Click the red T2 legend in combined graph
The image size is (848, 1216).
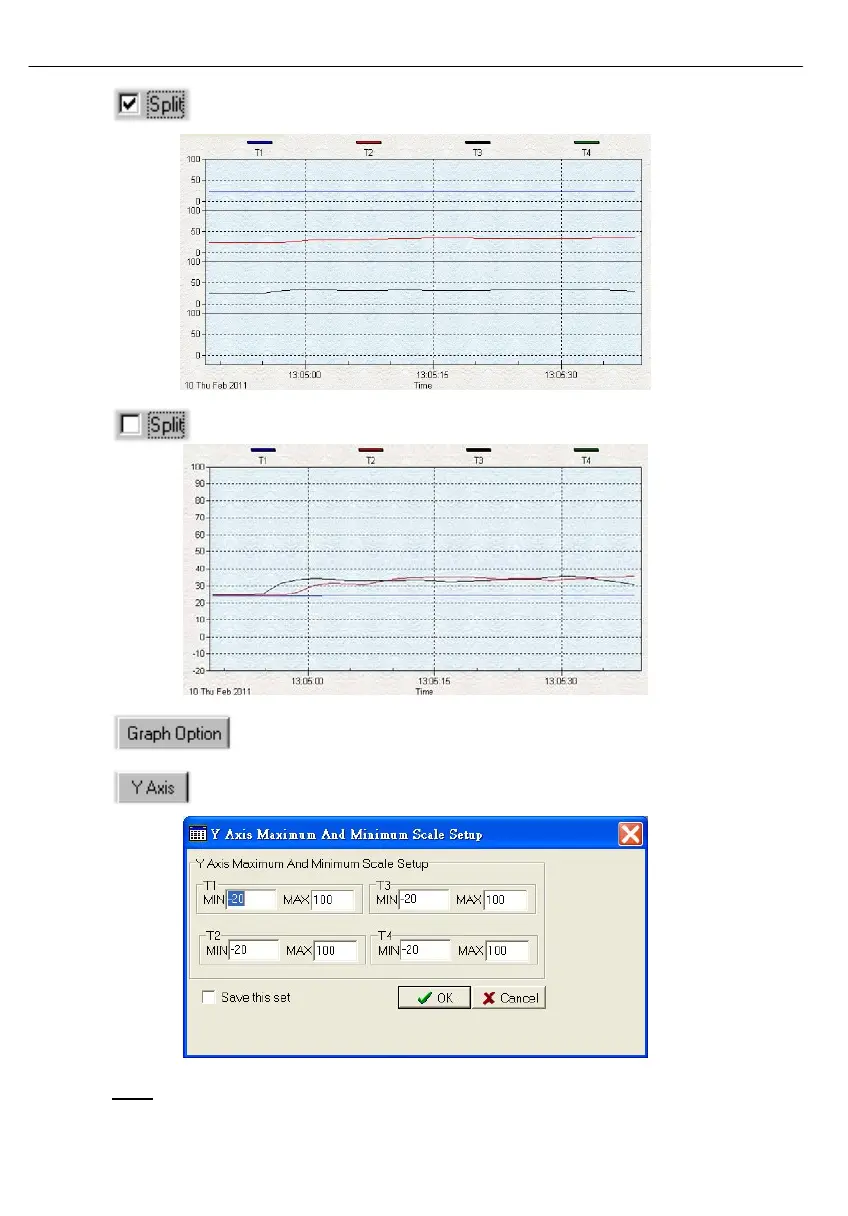coord(371,456)
